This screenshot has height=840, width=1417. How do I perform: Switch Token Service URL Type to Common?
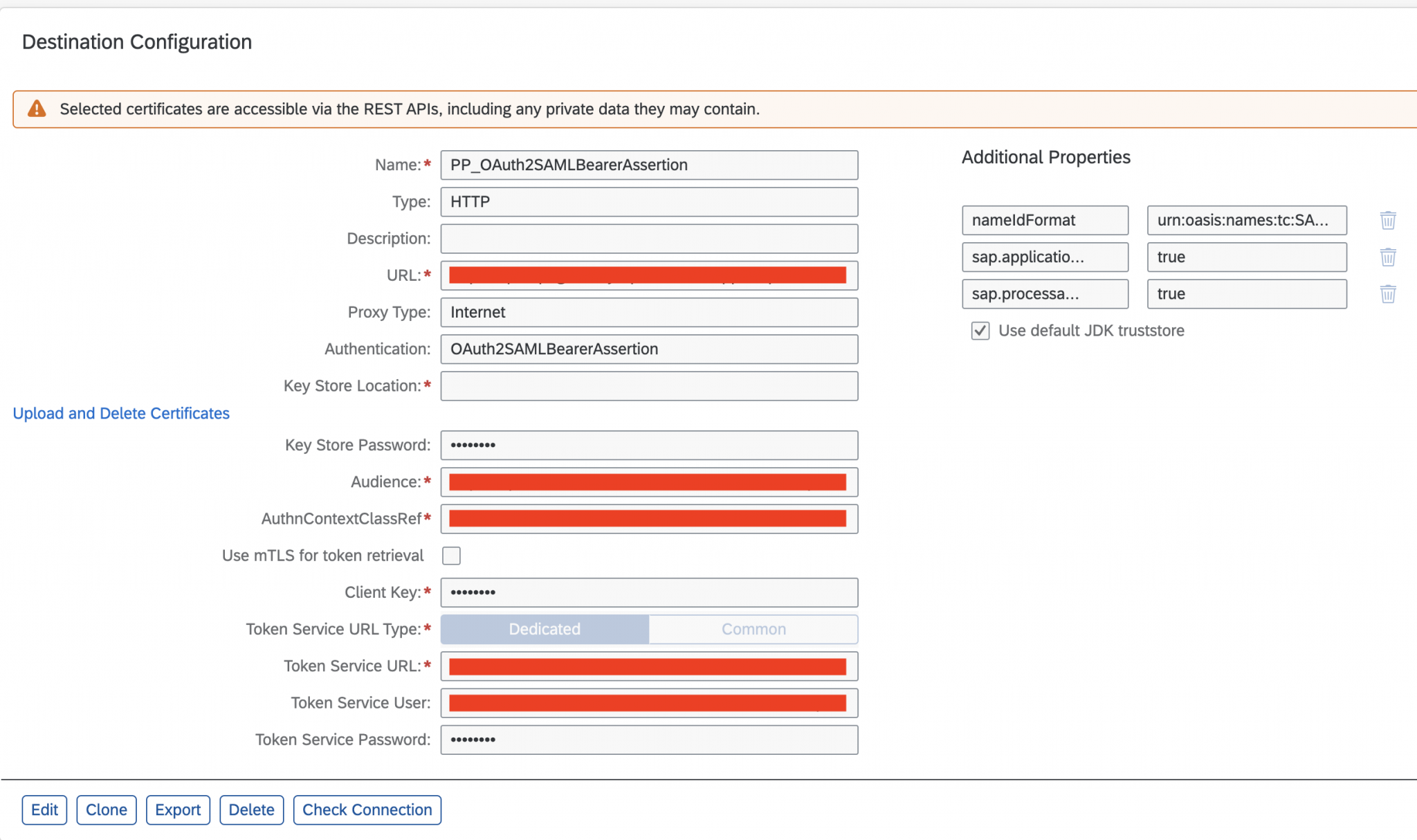tap(753, 629)
